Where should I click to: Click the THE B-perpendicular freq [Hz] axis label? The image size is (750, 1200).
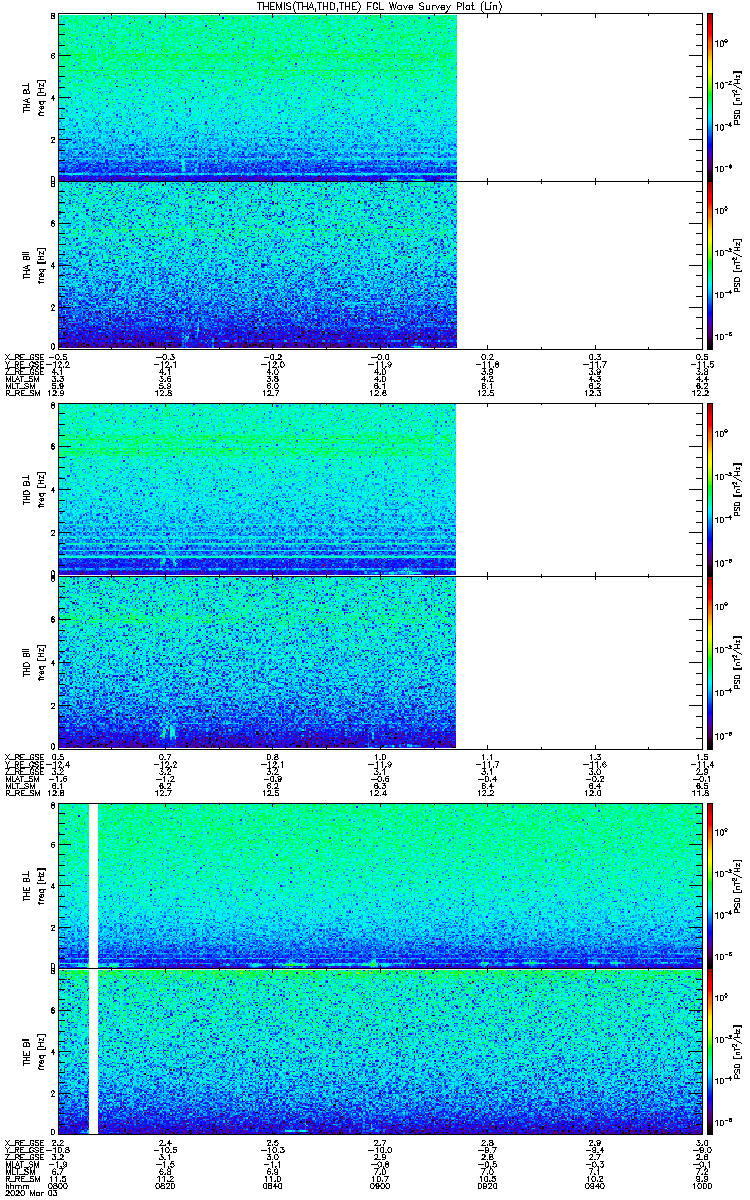coord(42,886)
